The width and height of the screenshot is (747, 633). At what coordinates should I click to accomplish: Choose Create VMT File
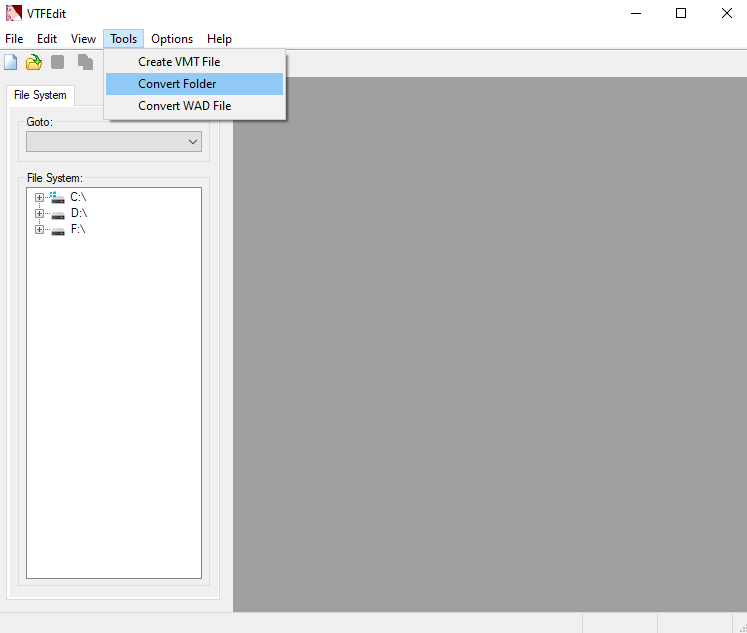point(194,62)
